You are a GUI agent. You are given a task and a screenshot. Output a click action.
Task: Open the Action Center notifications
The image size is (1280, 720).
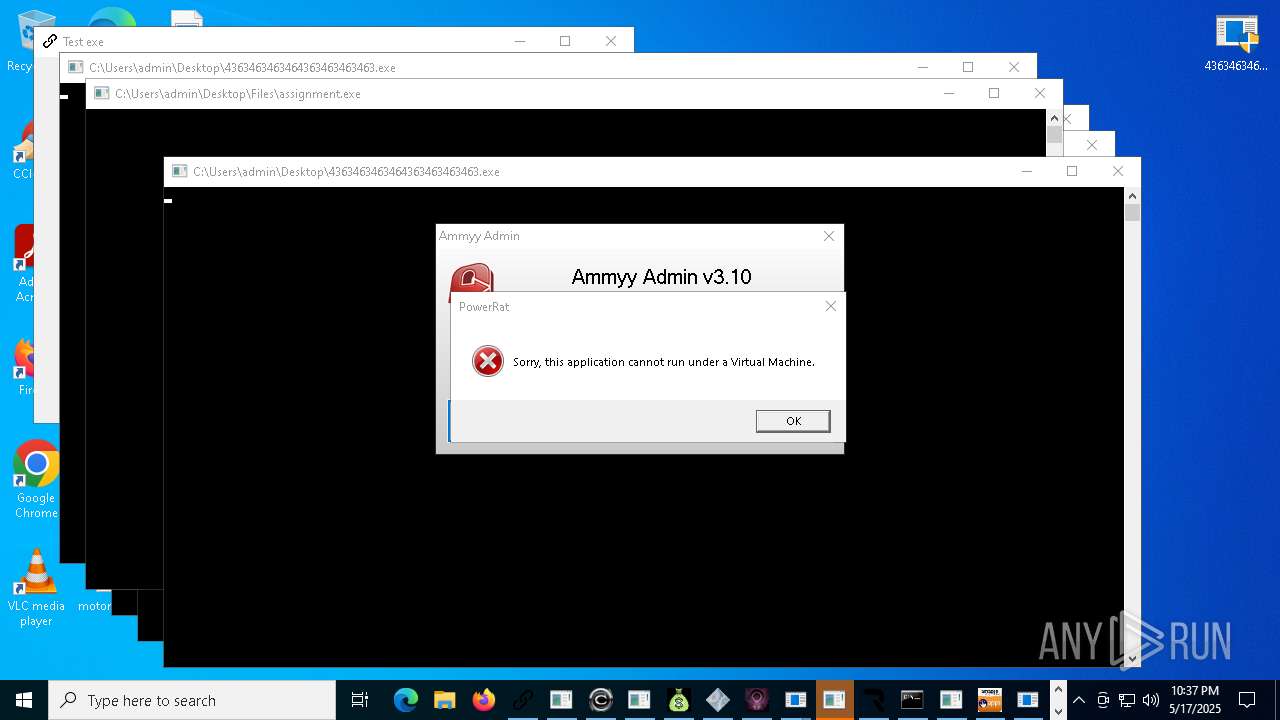point(1247,700)
